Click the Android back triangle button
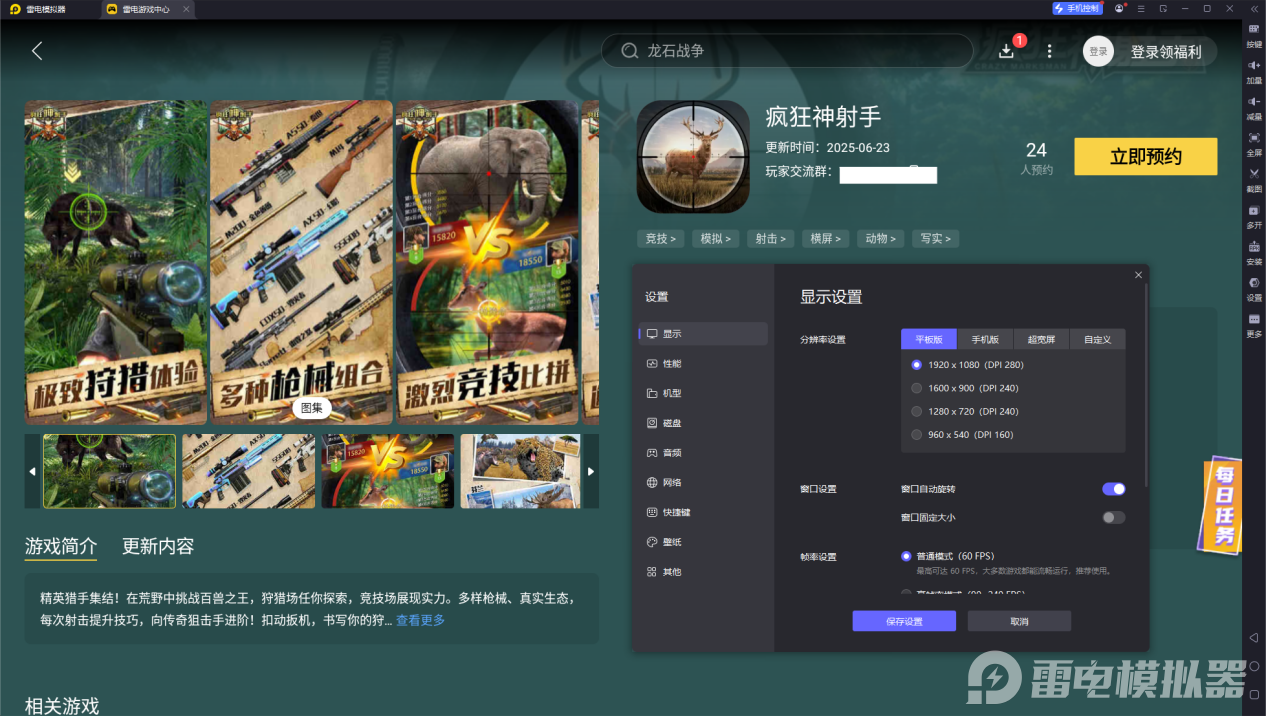1266x716 pixels. [x=1254, y=637]
